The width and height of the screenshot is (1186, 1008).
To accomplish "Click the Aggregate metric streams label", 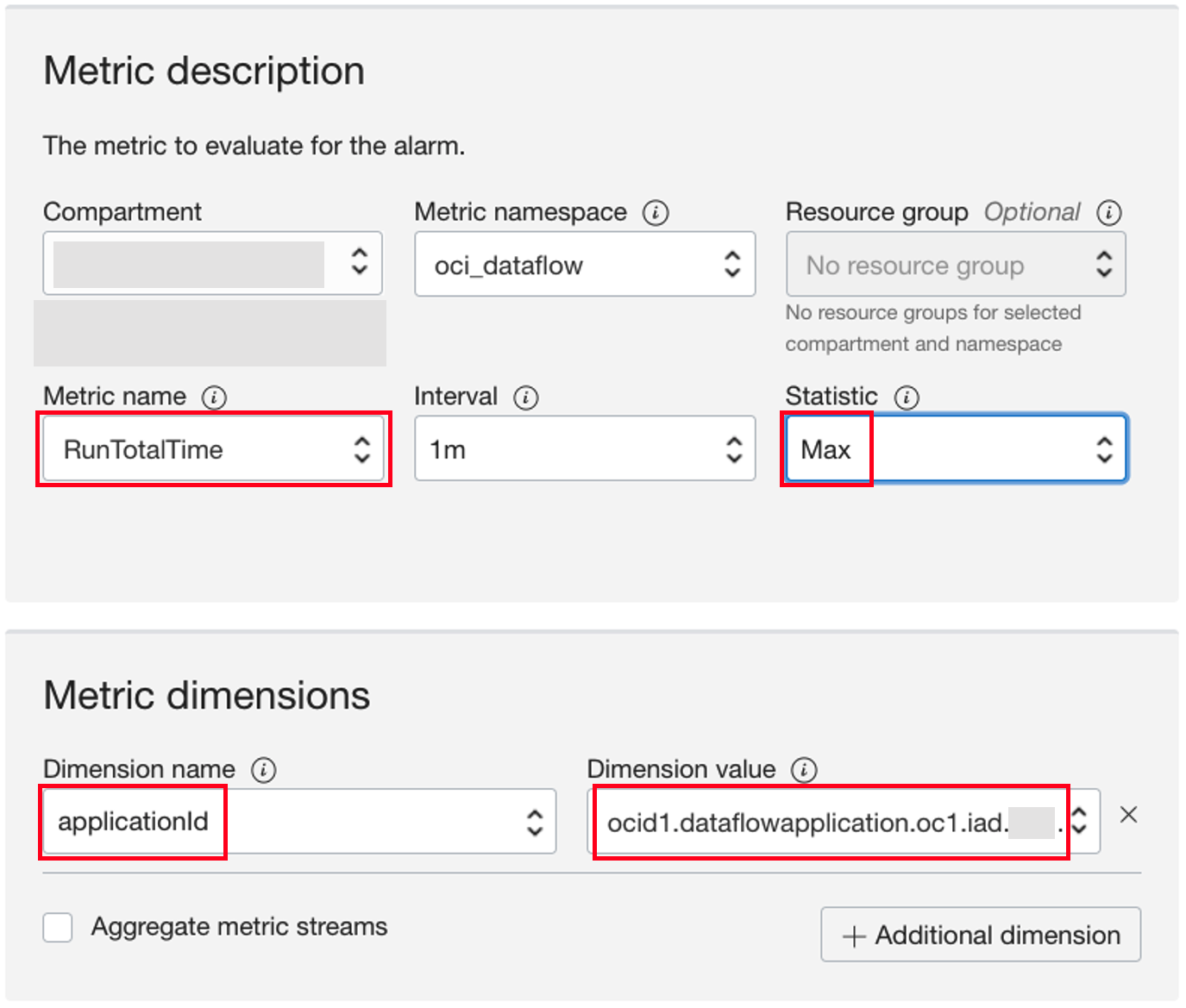I will click(239, 927).
